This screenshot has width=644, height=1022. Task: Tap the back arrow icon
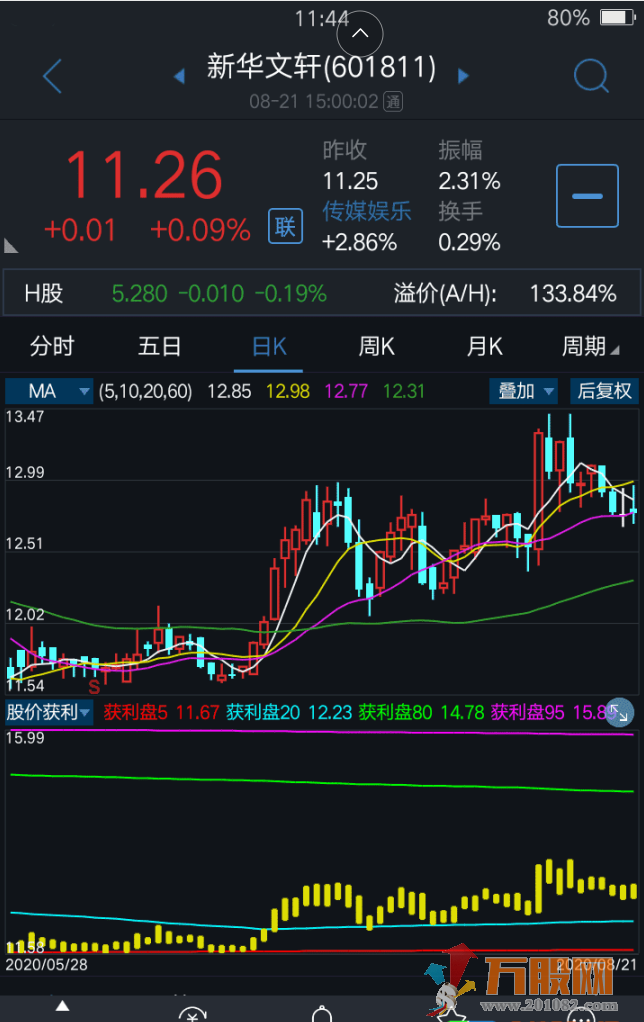click(53, 76)
